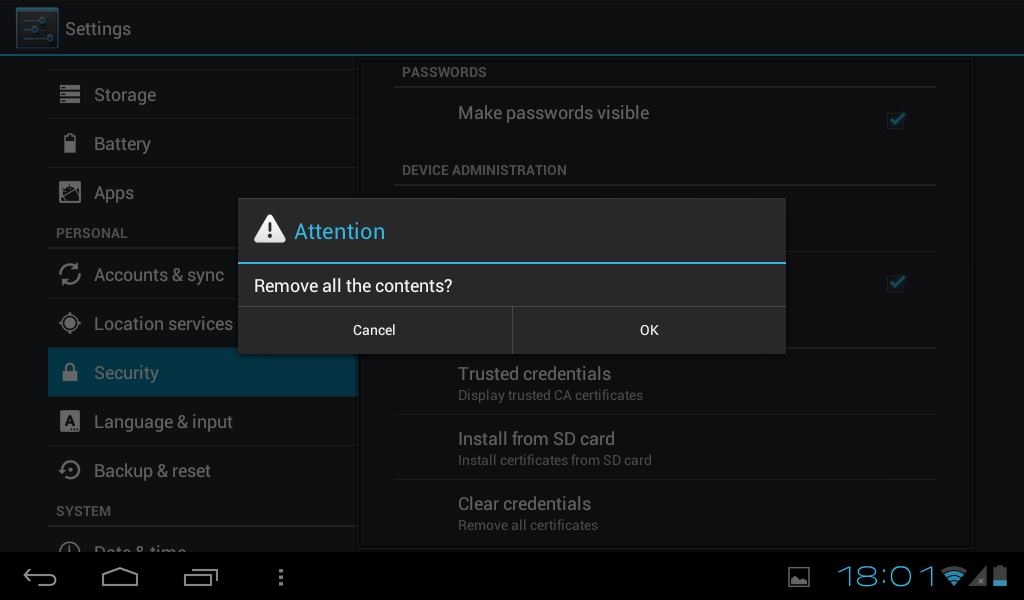Tap the gallery notification icon in status bar
1024x600 pixels.
click(x=799, y=577)
